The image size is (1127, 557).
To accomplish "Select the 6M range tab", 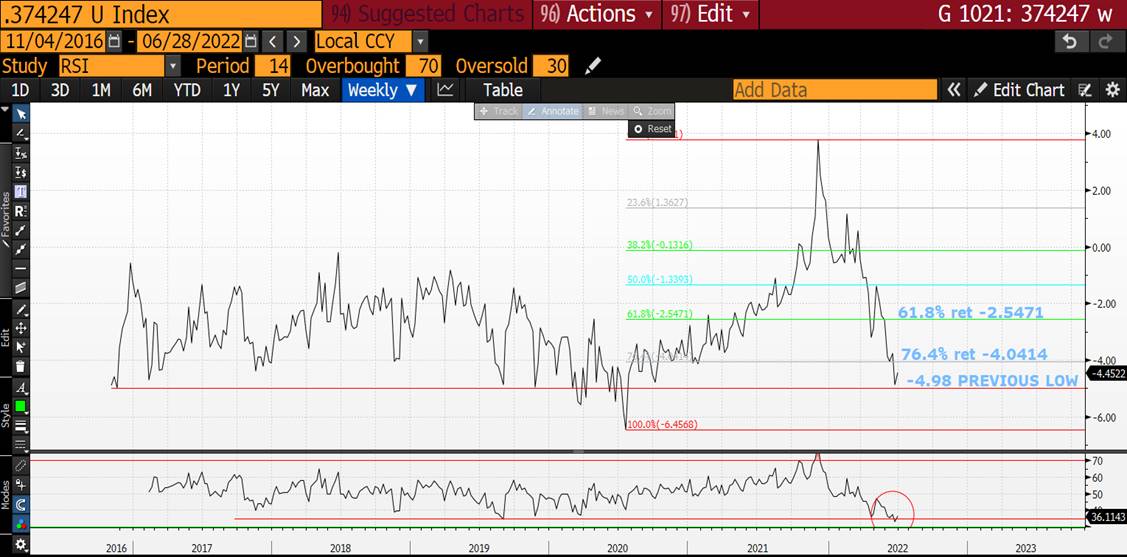I will click(142, 90).
